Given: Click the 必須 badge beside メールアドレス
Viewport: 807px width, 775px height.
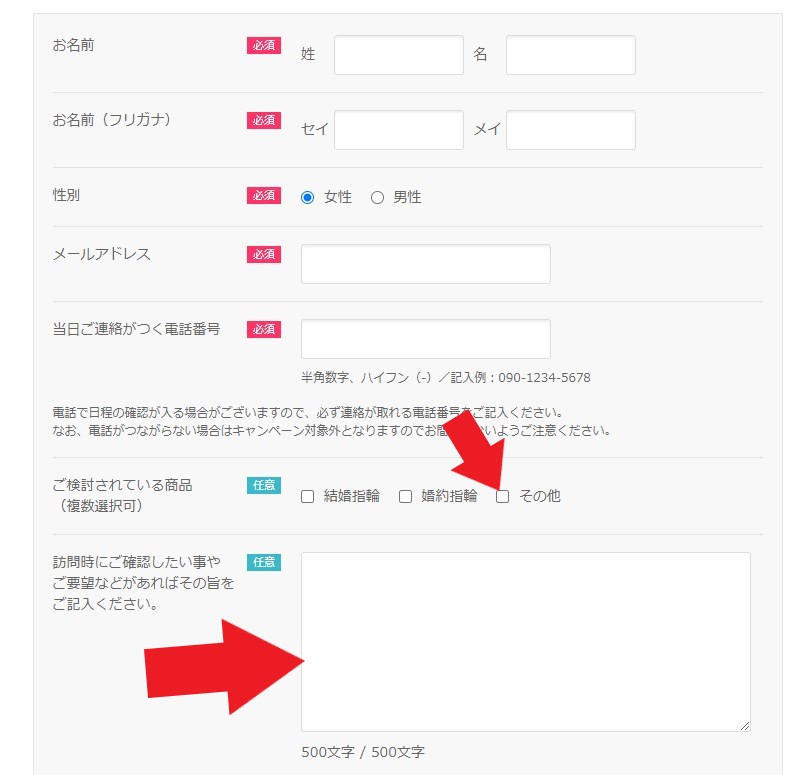Looking at the screenshot, I should (264, 254).
